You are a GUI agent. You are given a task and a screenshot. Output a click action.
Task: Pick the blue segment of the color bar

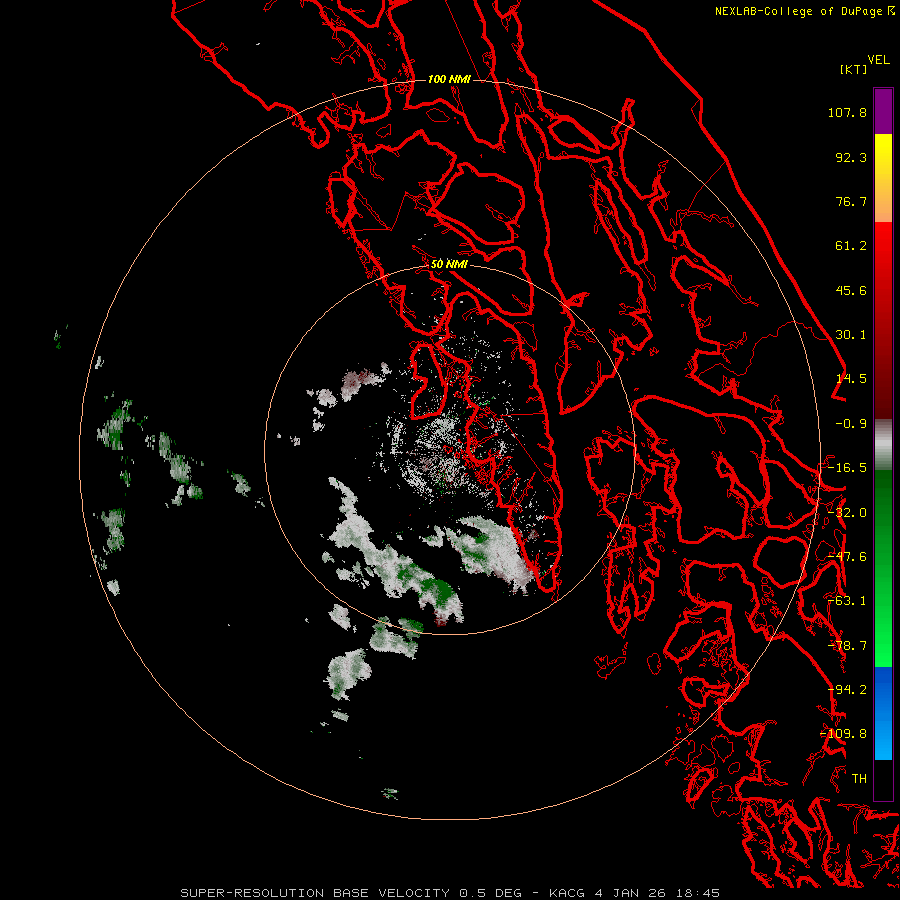tap(883, 713)
